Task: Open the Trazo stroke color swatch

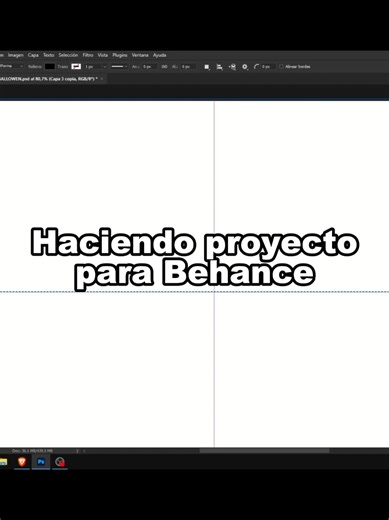Action: (76, 66)
